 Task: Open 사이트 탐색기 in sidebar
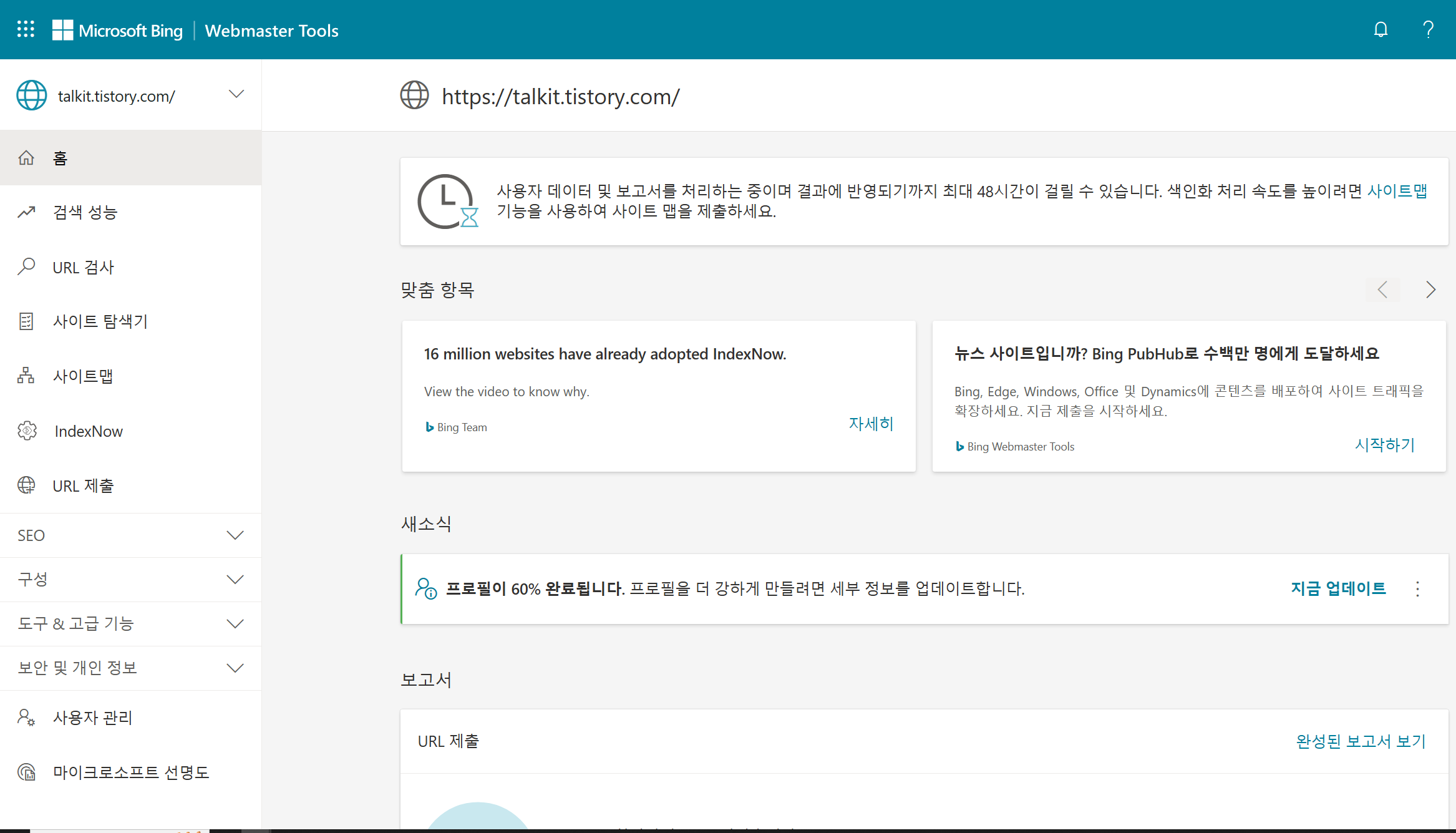pos(100,321)
